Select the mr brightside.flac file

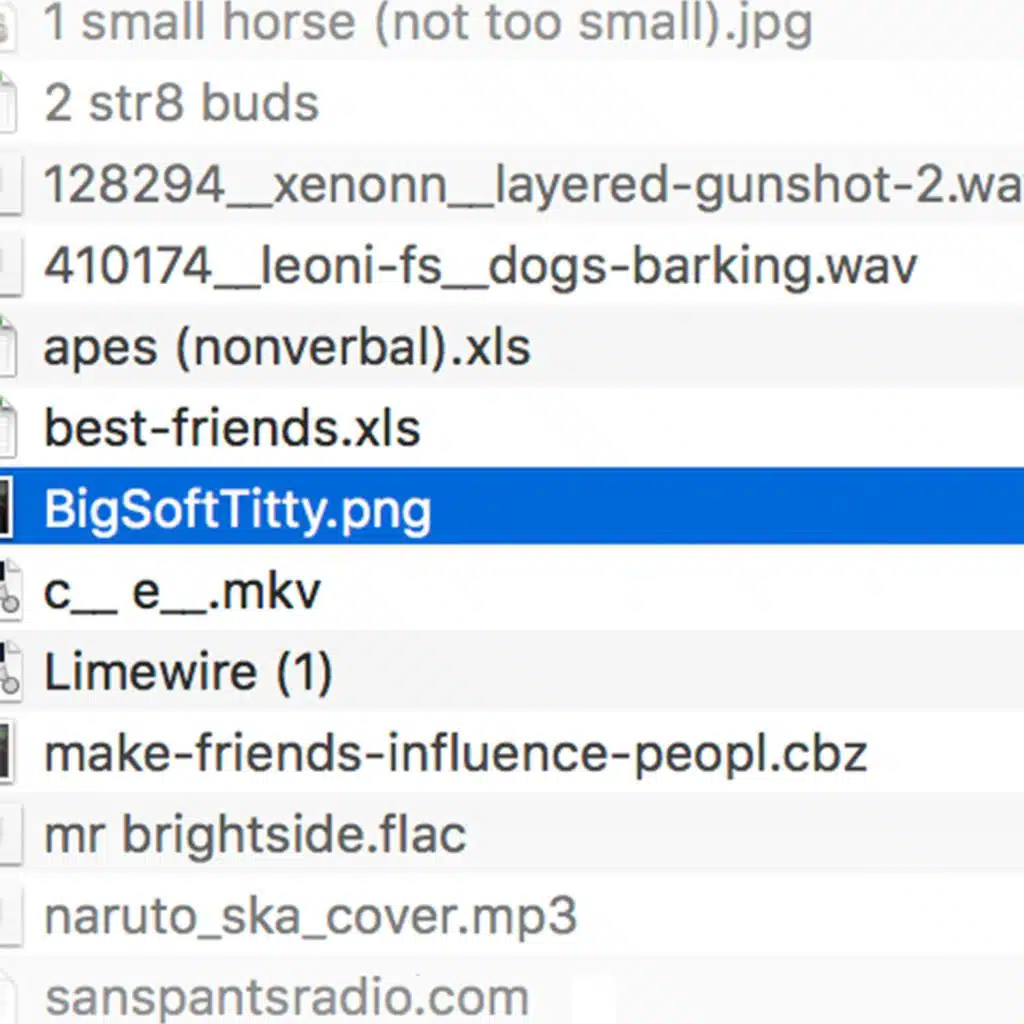255,834
